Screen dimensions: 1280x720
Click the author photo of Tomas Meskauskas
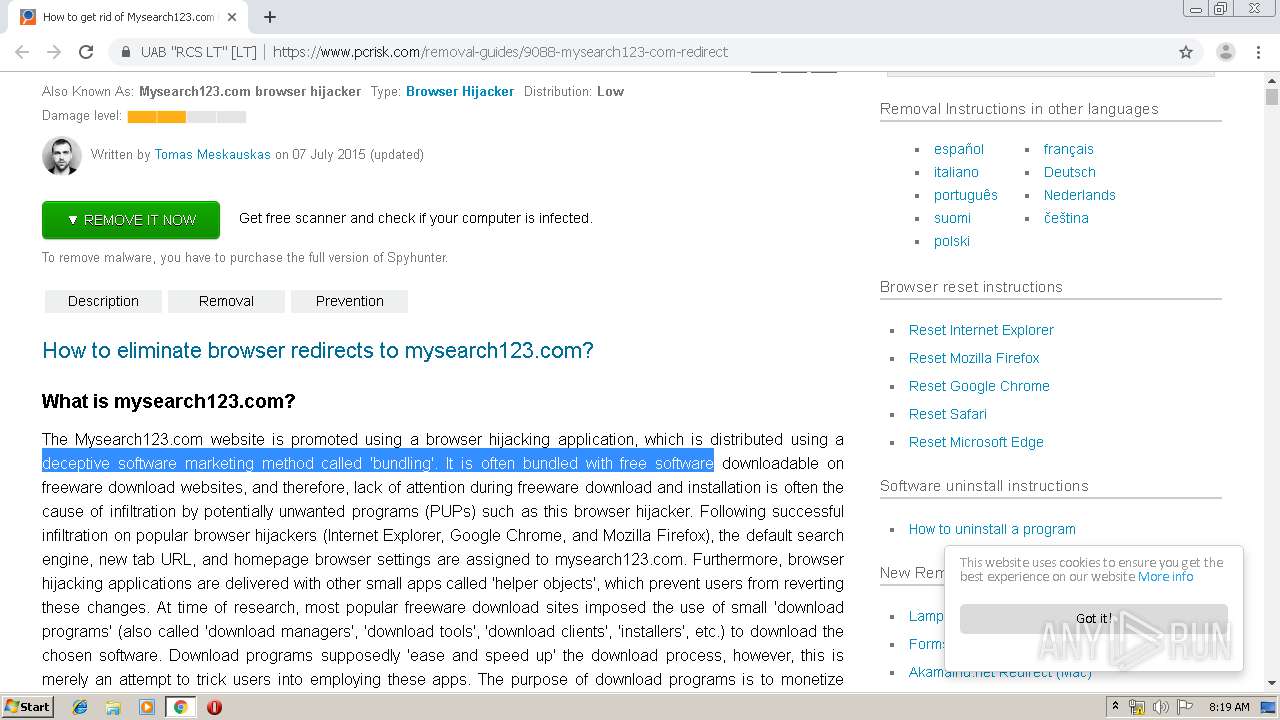point(61,156)
